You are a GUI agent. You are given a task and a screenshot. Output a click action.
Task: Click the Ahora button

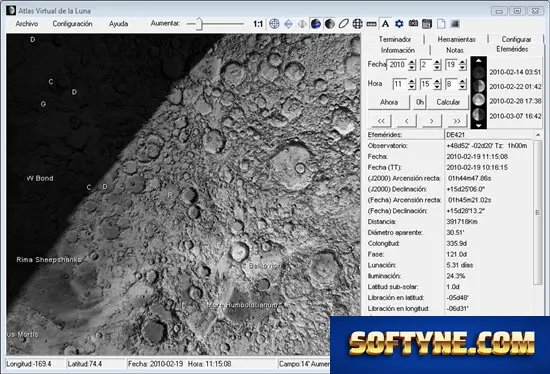click(389, 102)
